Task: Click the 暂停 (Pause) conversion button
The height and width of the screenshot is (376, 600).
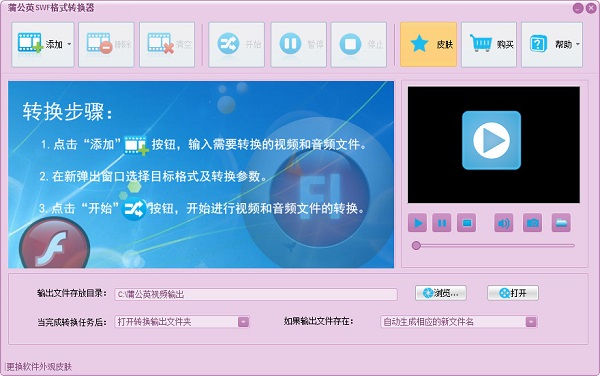Action: tap(298, 44)
